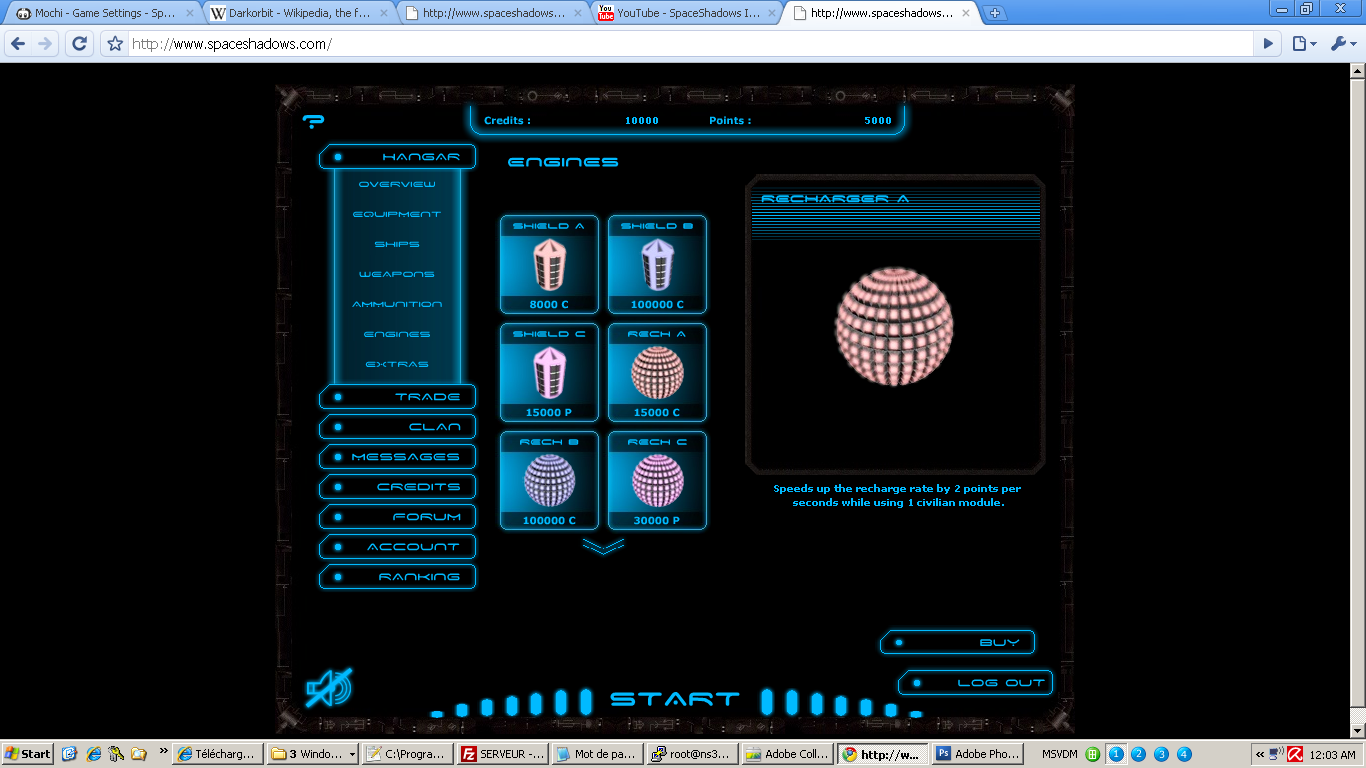Go forward with browser forward arrow
Viewport: 1366px width, 768px height.
45,44
